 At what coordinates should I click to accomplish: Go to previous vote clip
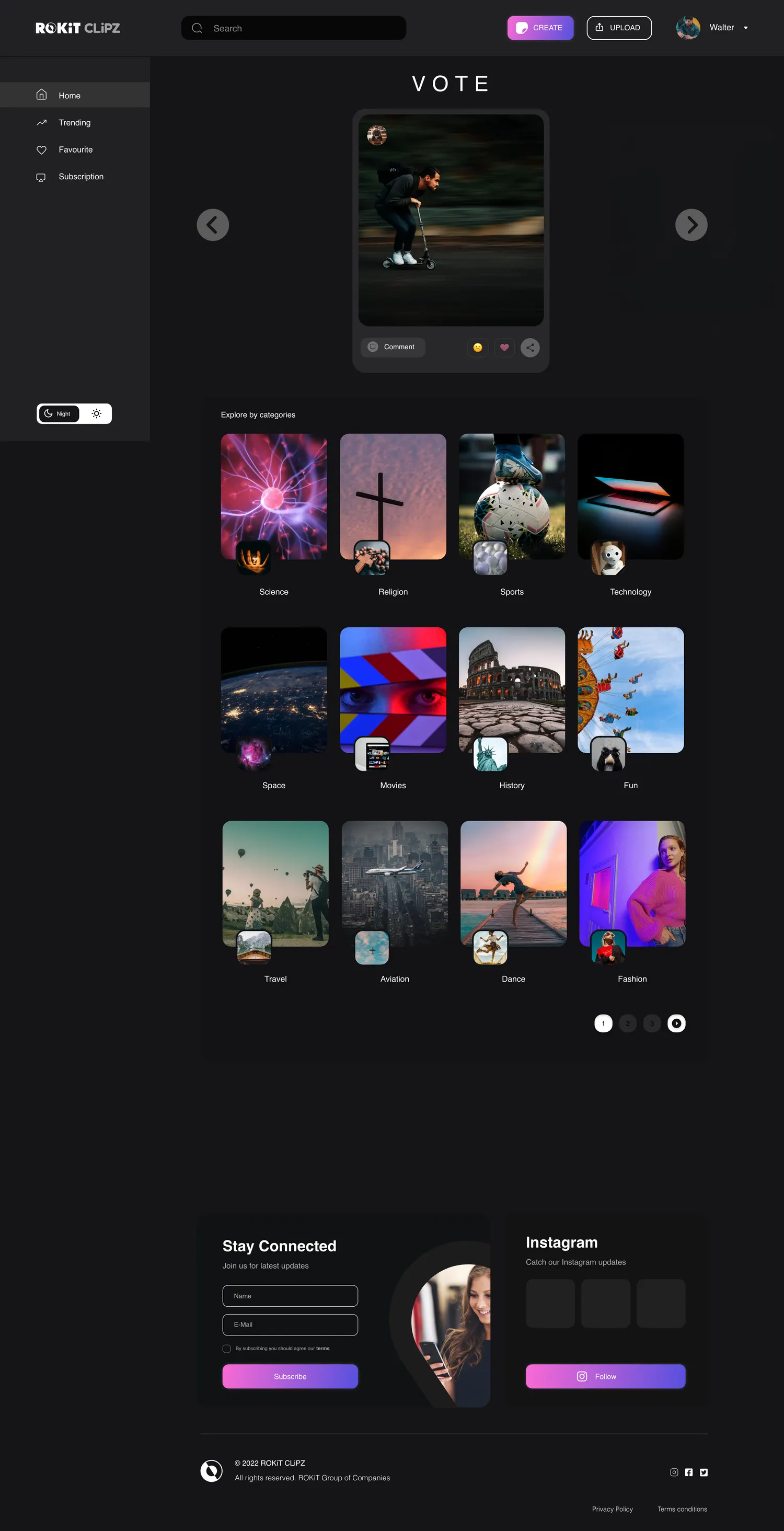click(213, 225)
